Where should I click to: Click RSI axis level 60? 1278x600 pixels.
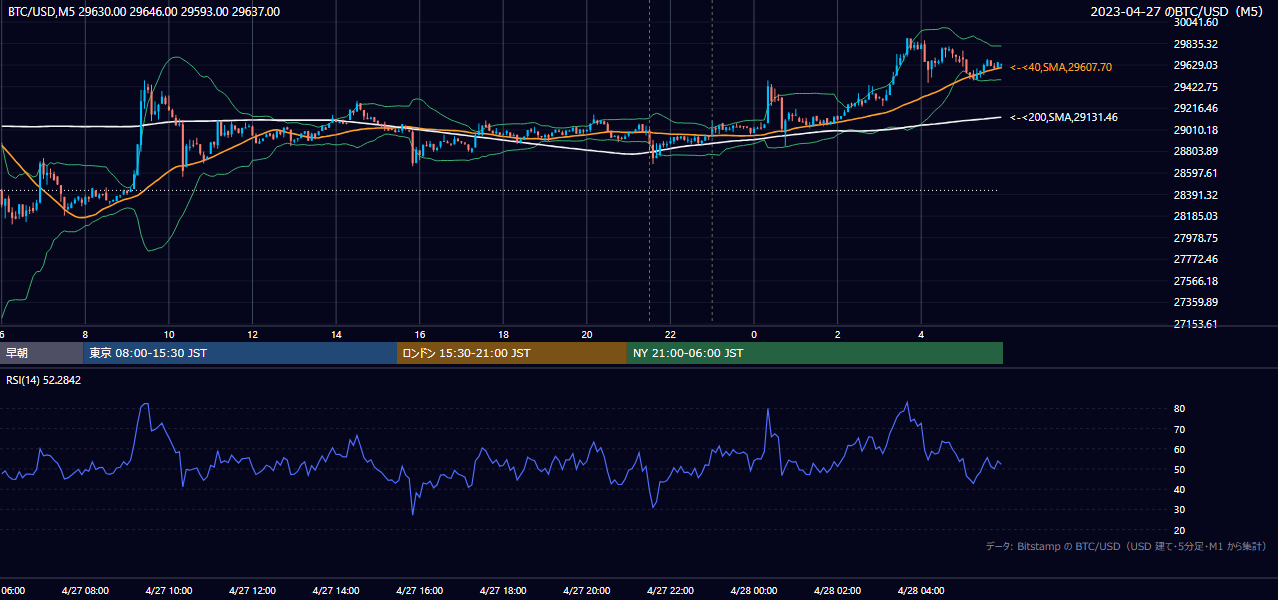(1180, 449)
